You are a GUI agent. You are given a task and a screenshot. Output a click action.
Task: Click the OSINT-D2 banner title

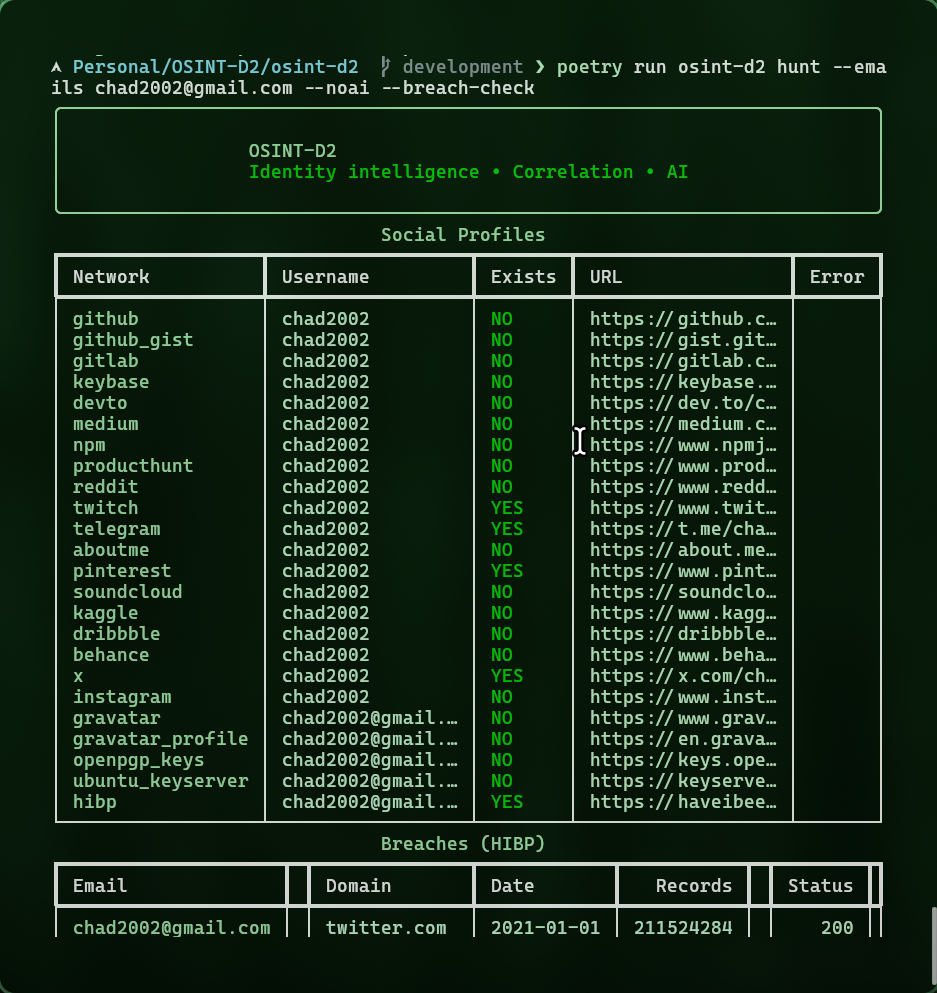[292, 151]
